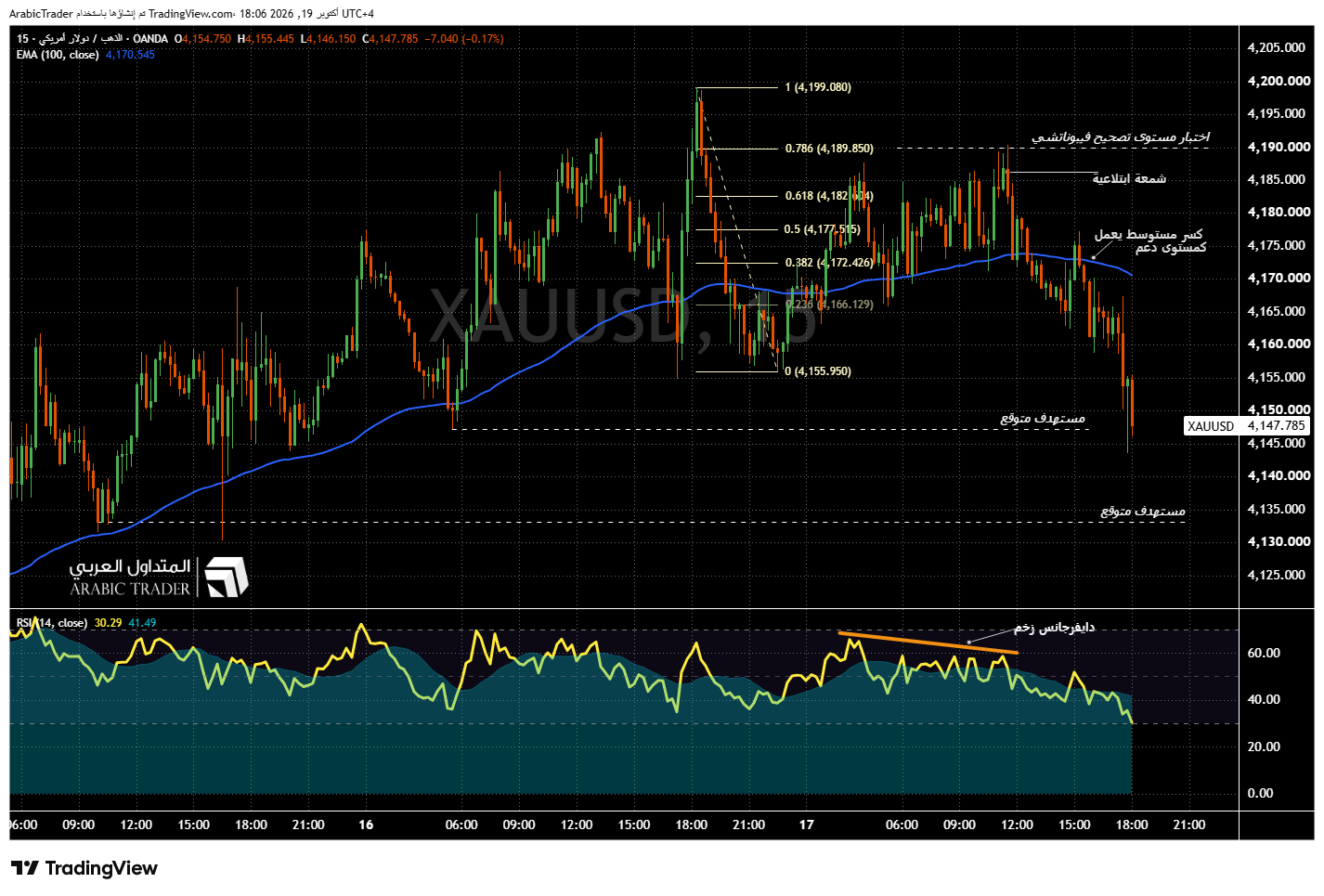Screen dimensions: 1324x896
Task: Click the date label 17 on time axis
Action: tap(806, 825)
